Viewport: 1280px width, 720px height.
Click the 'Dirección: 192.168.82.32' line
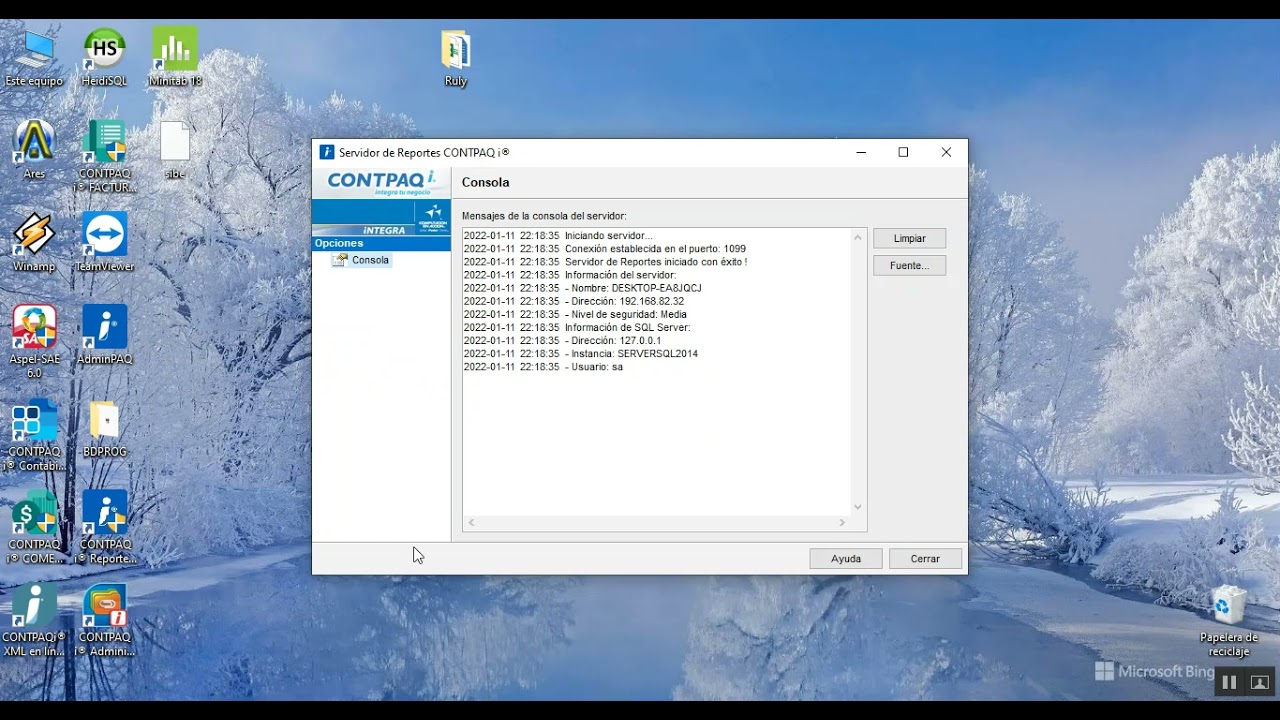pyautogui.click(x=574, y=301)
